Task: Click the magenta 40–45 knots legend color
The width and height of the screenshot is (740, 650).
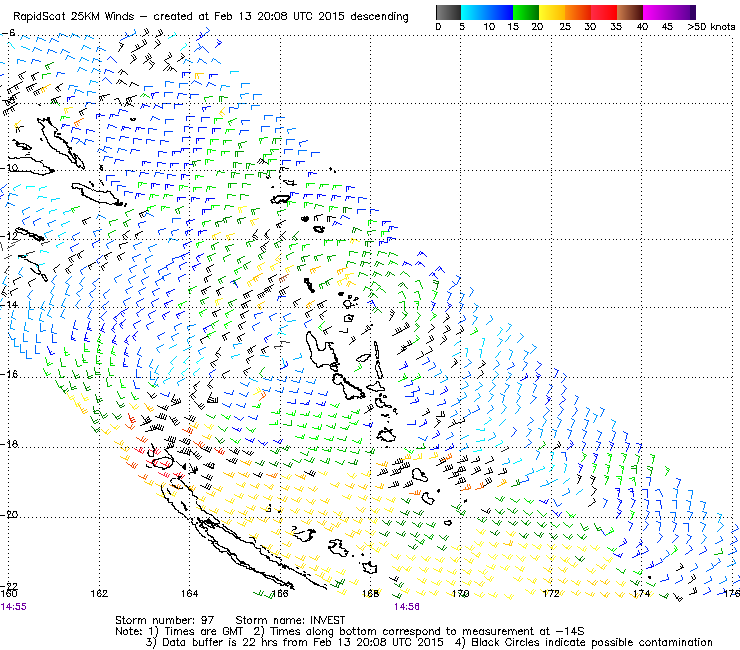Action: click(656, 12)
